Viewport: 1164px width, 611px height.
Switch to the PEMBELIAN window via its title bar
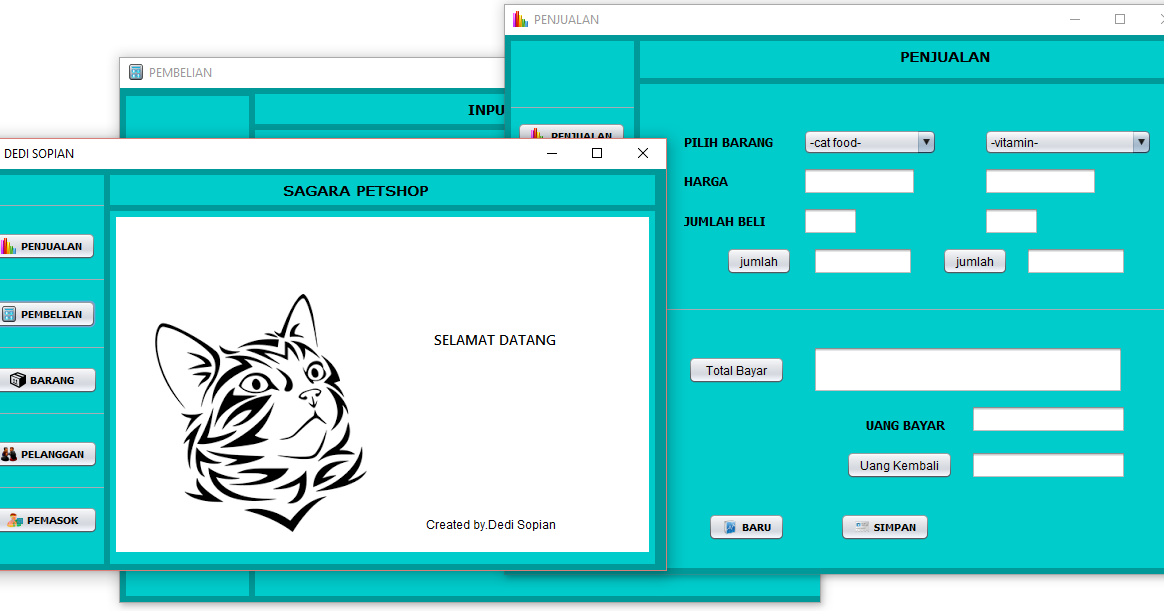click(330, 72)
